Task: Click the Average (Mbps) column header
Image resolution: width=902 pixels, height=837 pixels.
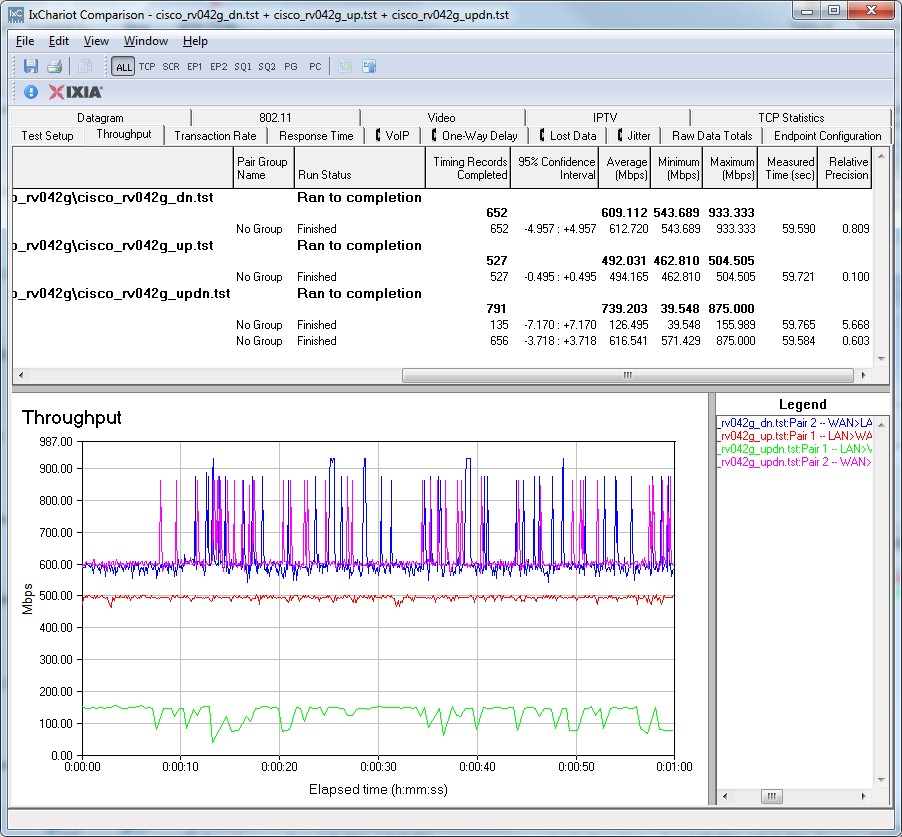Action: coord(625,168)
